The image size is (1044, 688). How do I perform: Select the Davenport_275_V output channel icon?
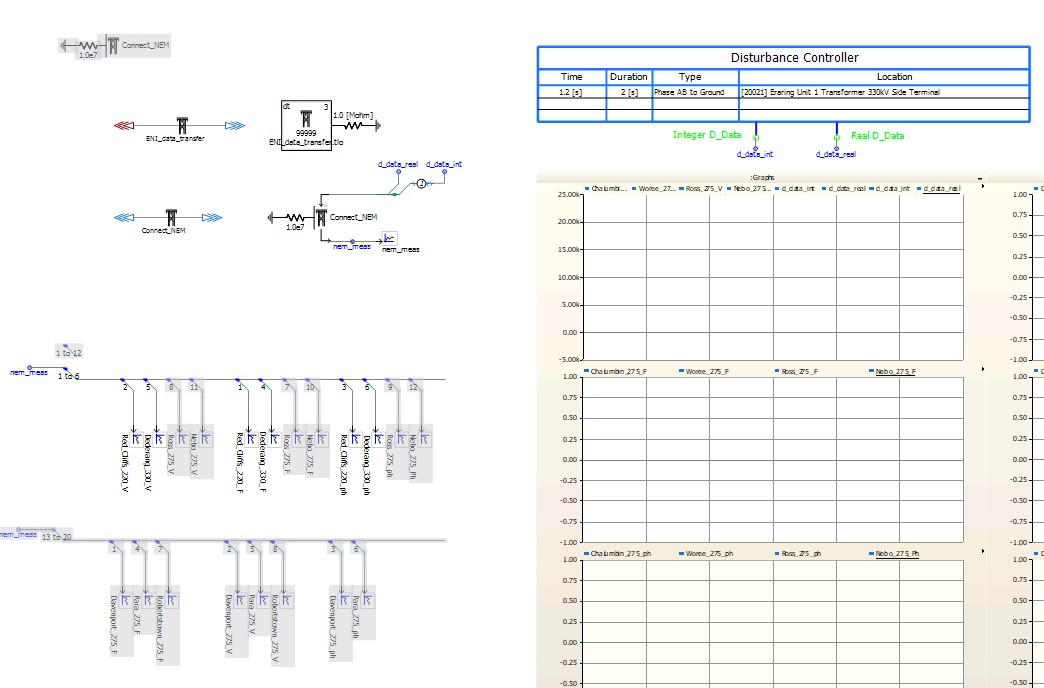pyautogui.click(x=240, y=600)
